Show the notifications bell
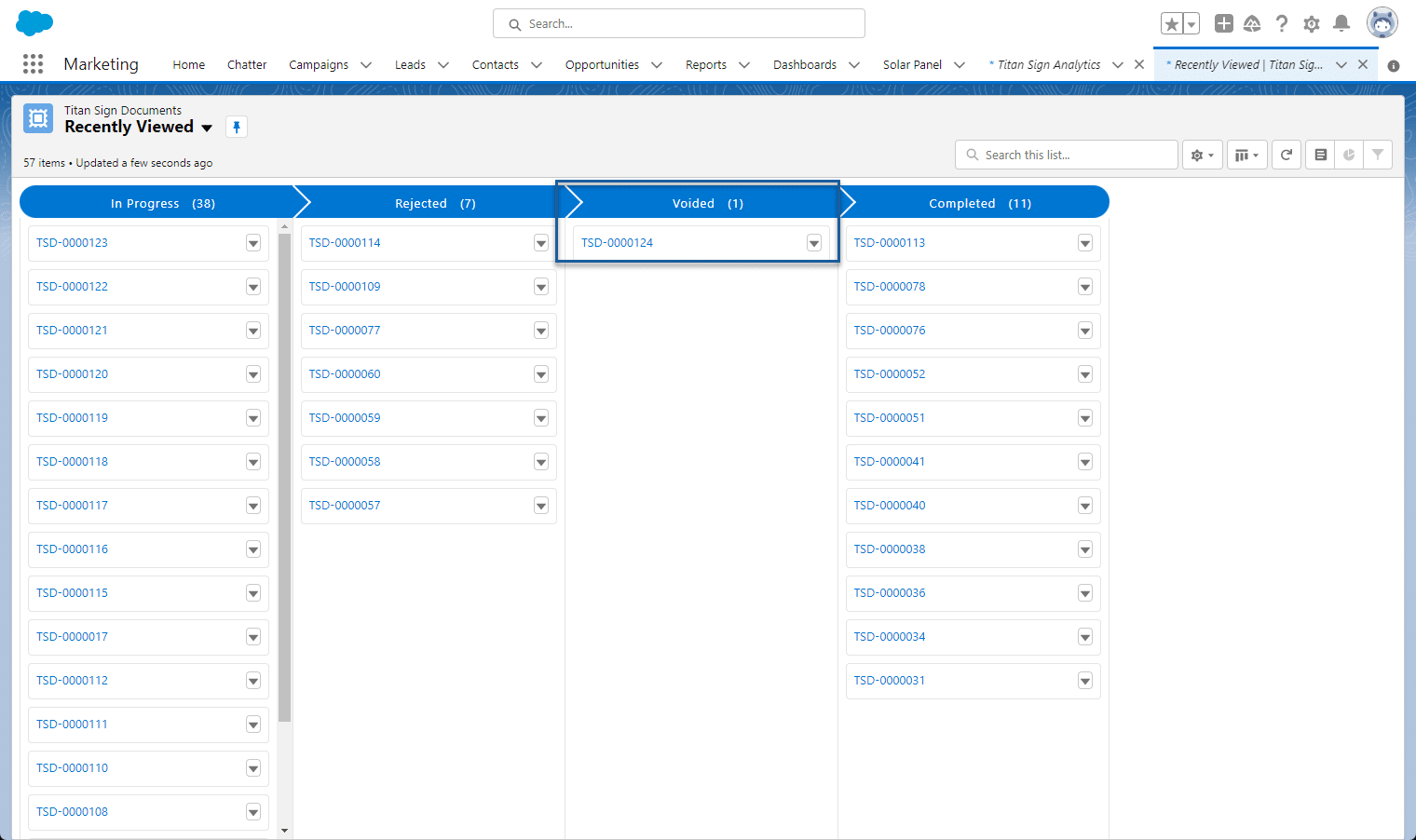The height and width of the screenshot is (840, 1416). 1341,24
